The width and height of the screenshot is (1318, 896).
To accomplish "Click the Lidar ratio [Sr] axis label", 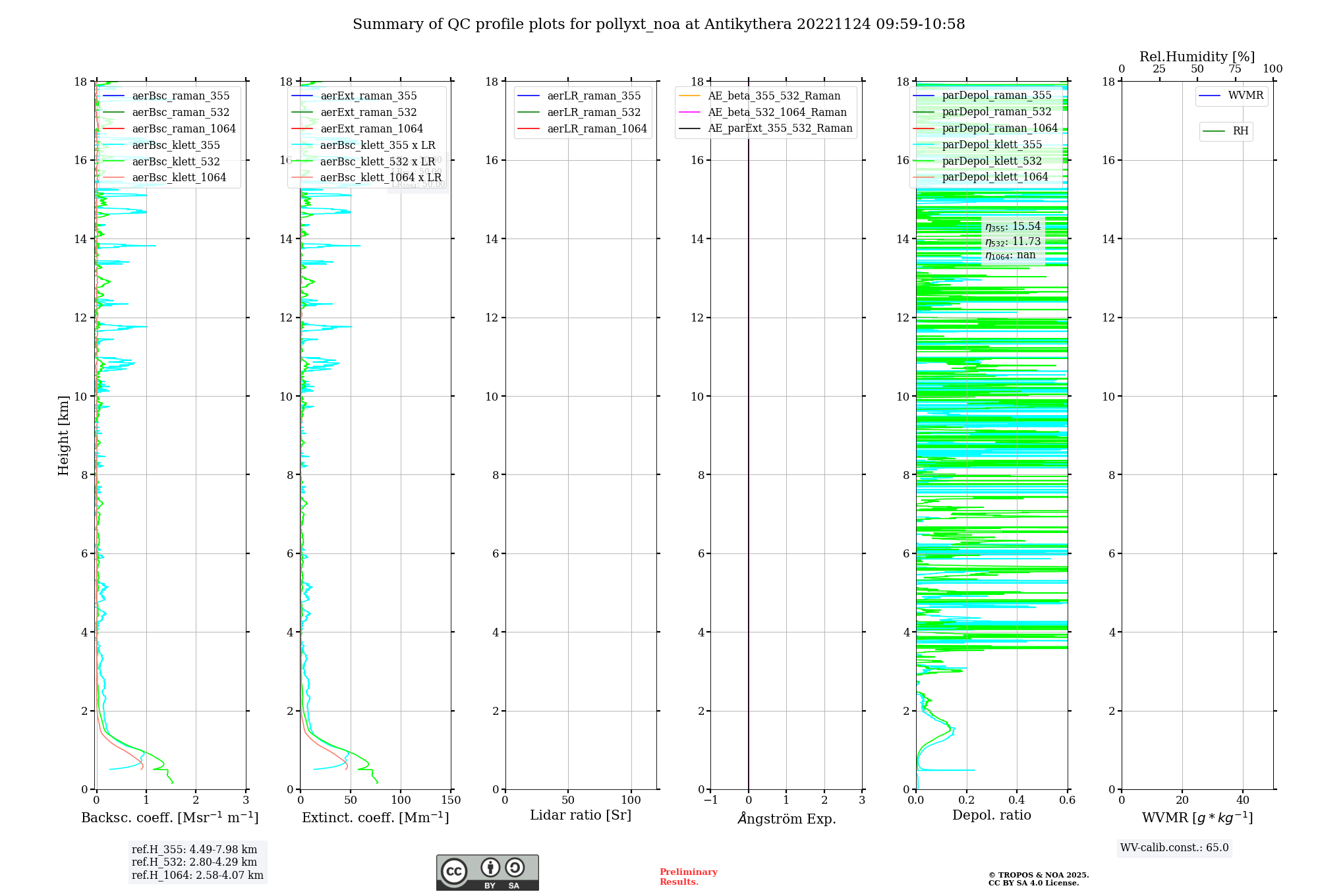I will (580, 816).
